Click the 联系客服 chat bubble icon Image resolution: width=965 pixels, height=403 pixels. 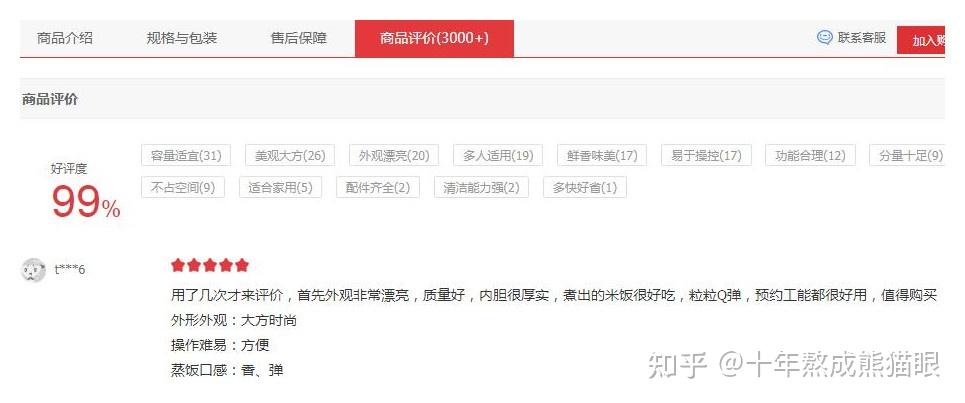pyautogui.click(x=825, y=38)
